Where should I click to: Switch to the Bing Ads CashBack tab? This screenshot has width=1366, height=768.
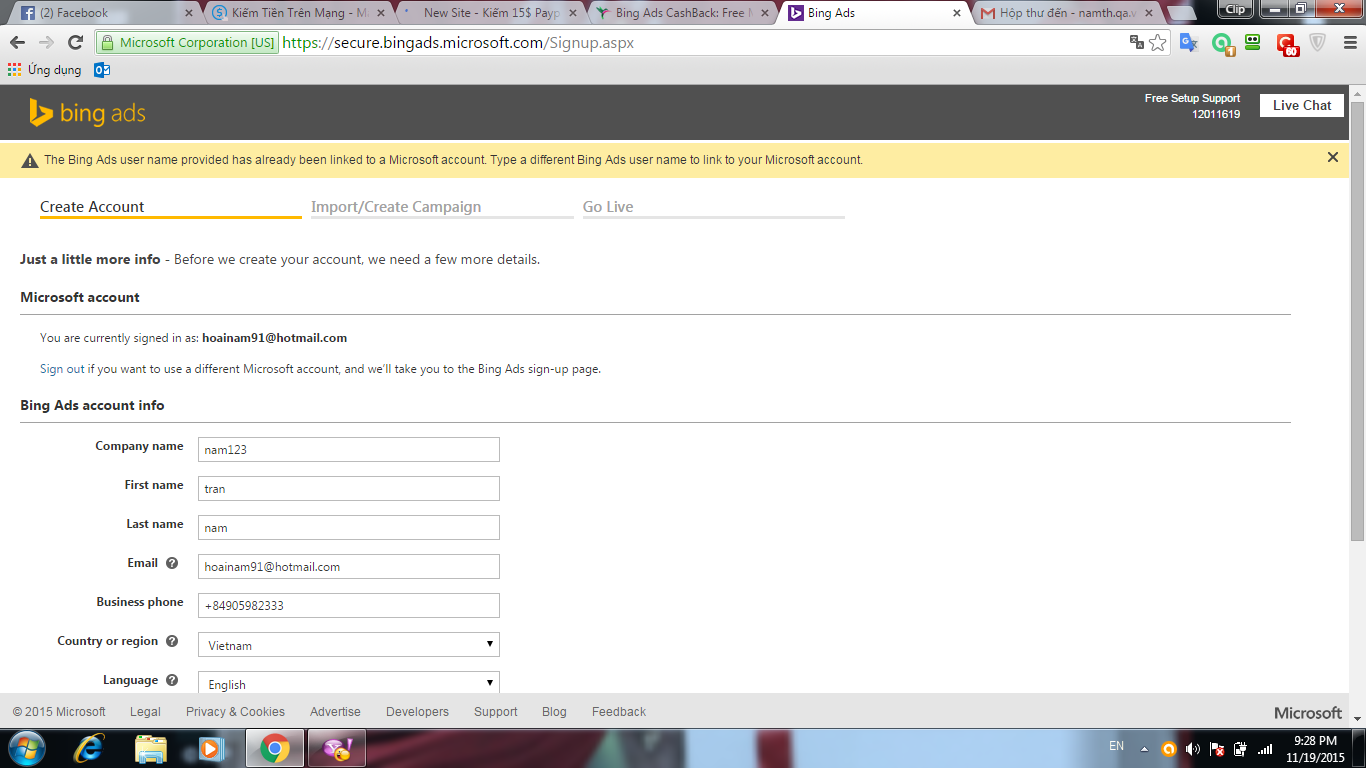pos(680,13)
